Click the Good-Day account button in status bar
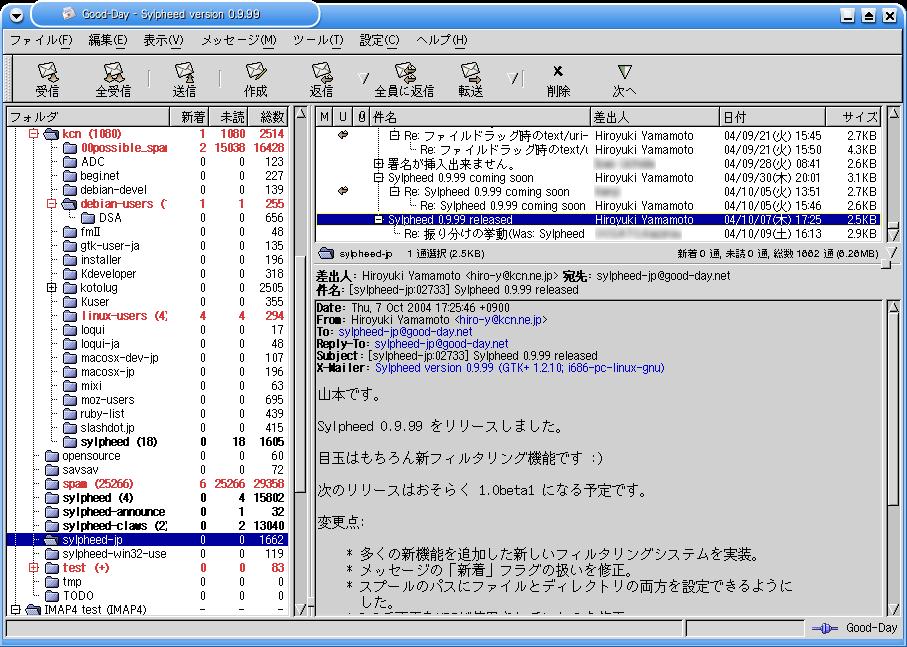The width and height of the screenshot is (907, 647). (x=871, y=628)
